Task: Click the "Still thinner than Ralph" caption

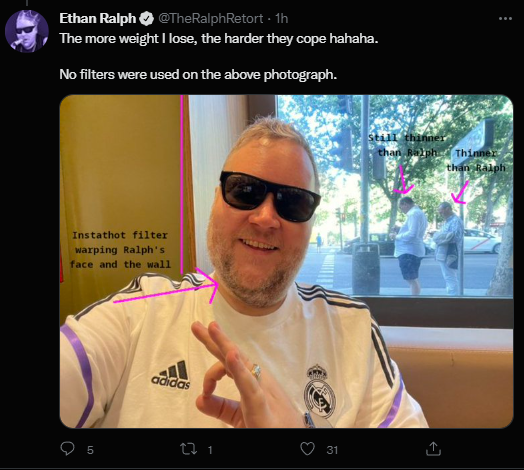Action: 407,145
